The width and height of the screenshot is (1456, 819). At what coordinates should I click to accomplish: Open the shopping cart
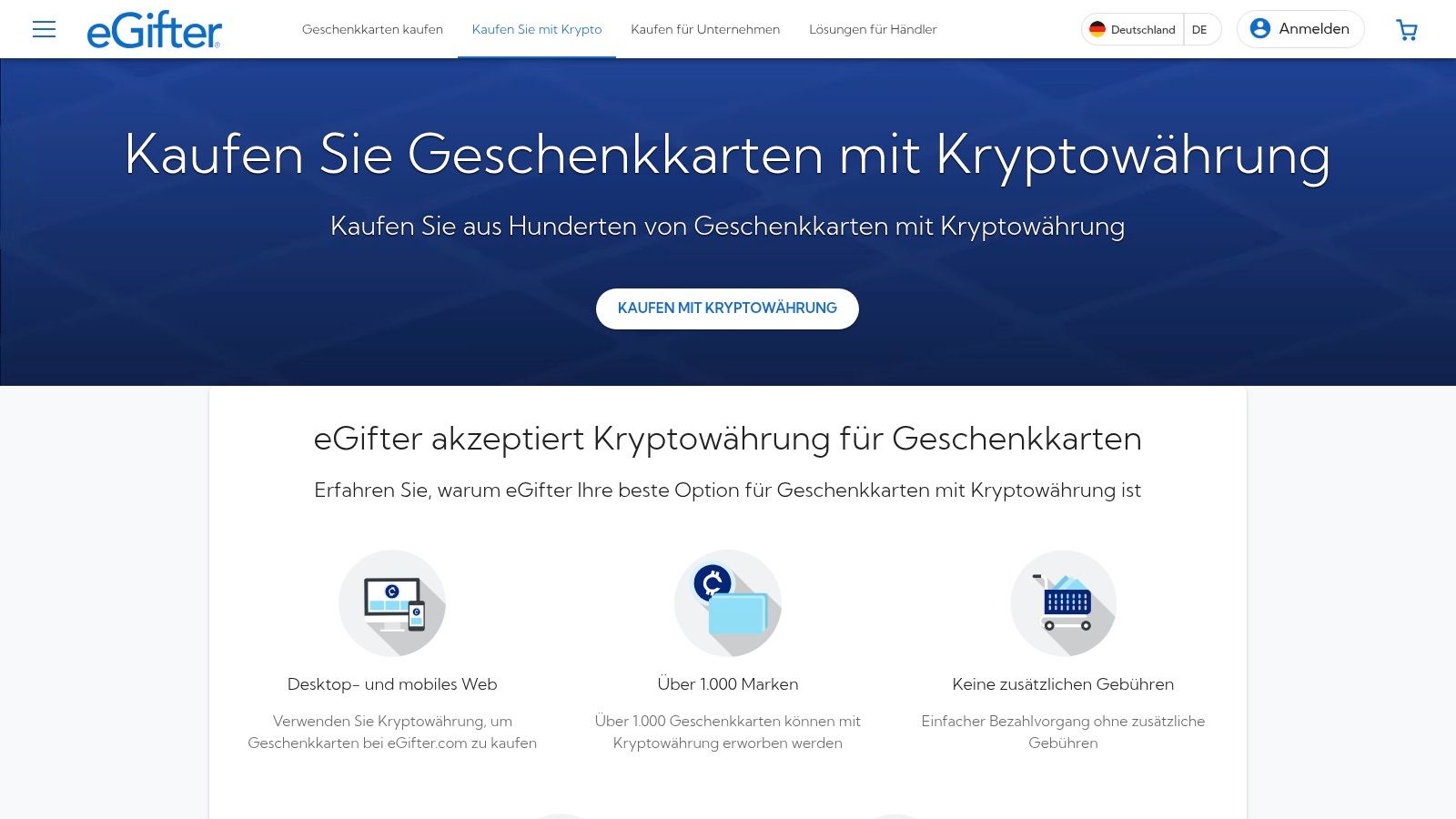click(1407, 30)
